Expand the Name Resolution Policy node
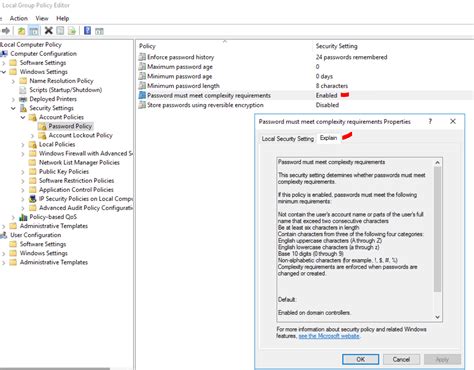The image size is (474, 370). pos(13,81)
